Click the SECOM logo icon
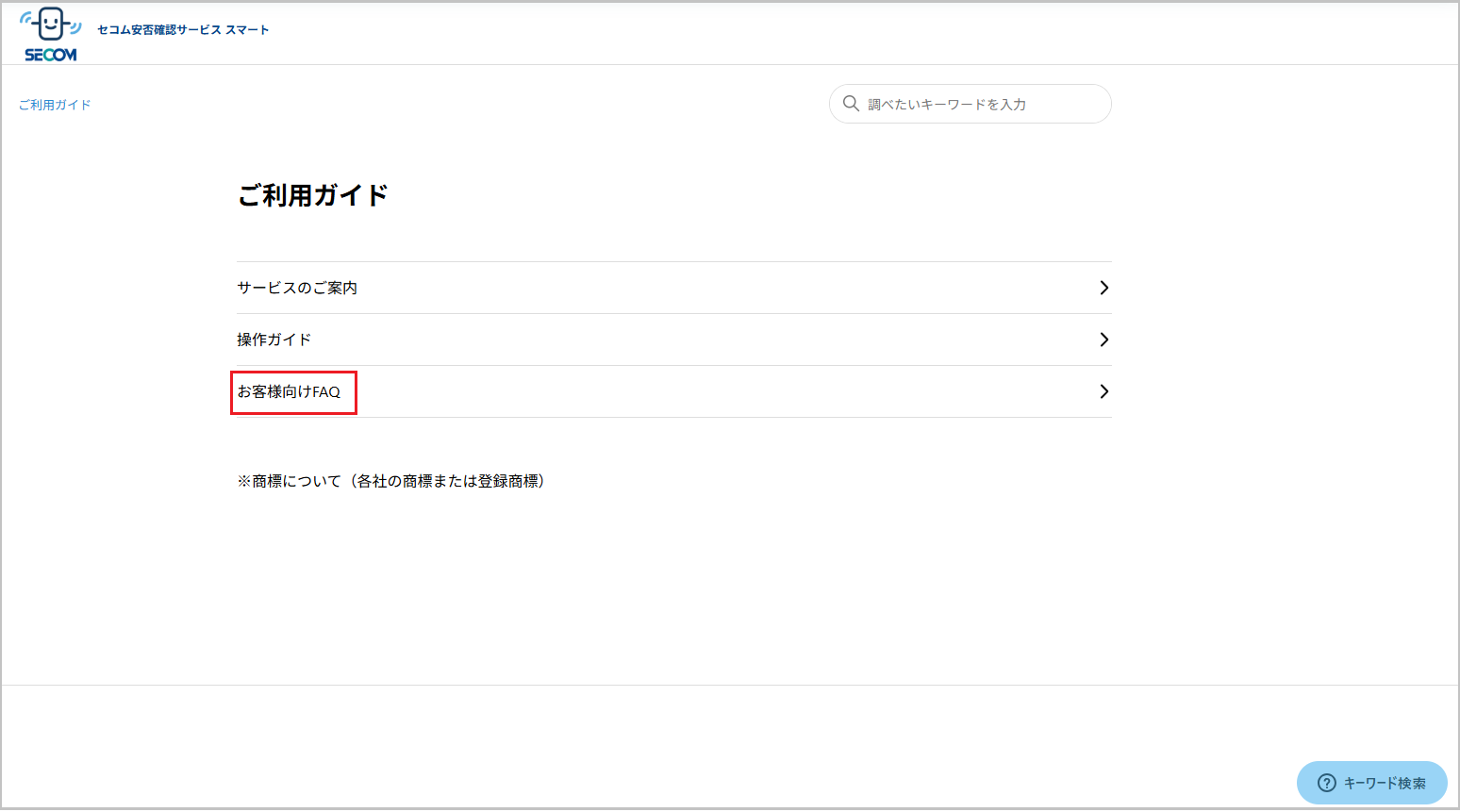This screenshot has width=1460, height=812. click(51, 35)
